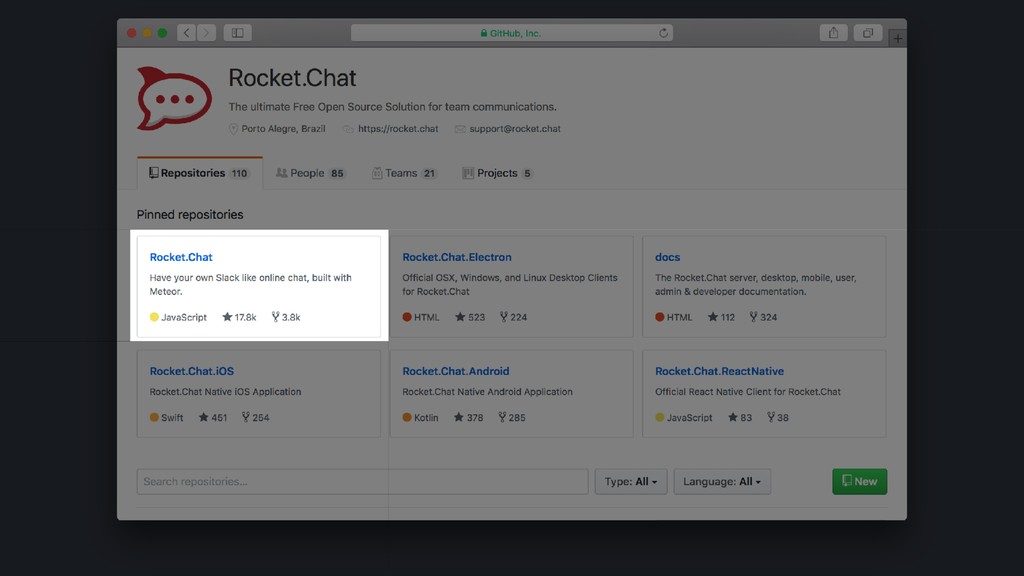
Task: Click the green New repository button
Action: click(859, 481)
